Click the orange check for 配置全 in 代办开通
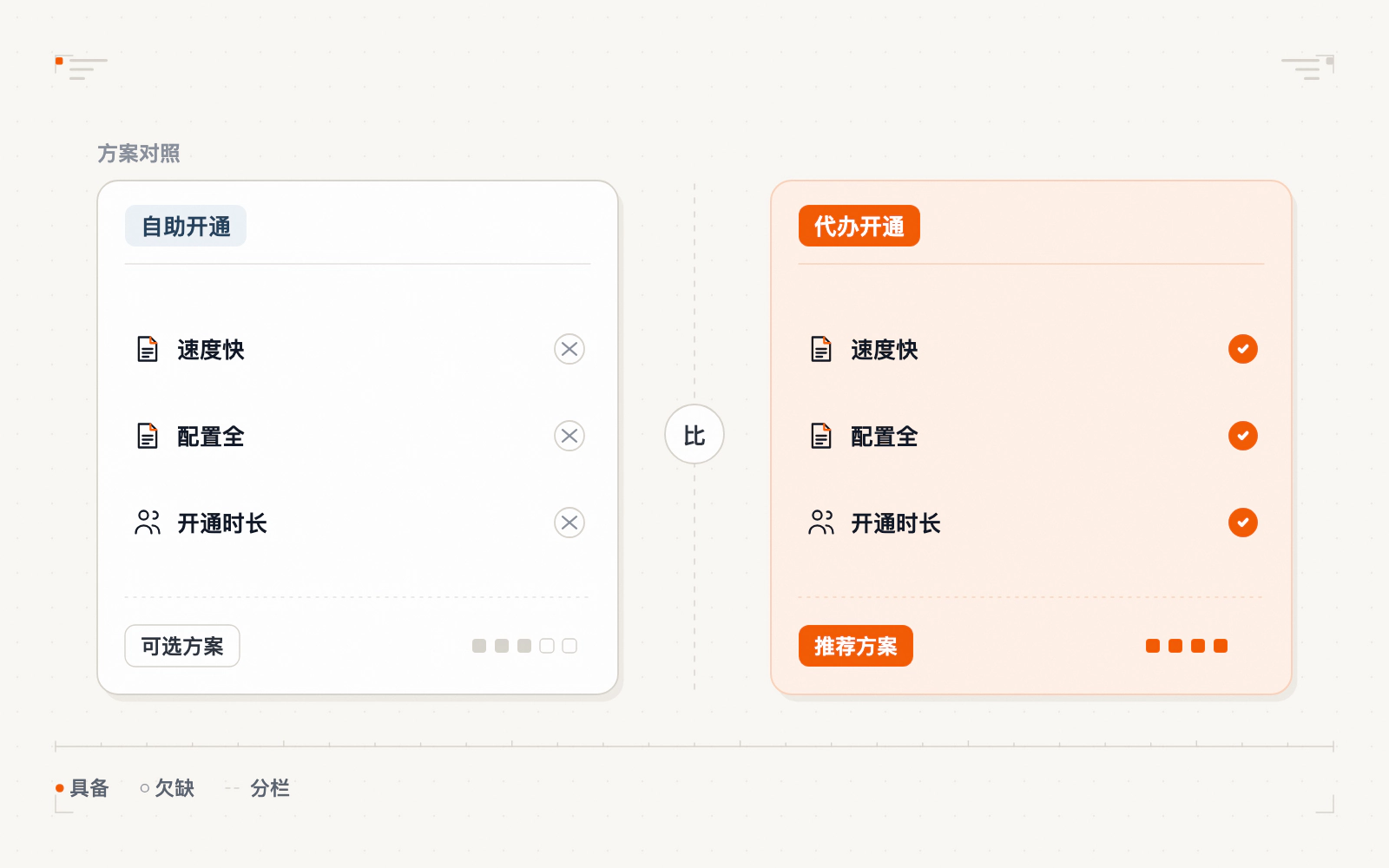The height and width of the screenshot is (868, 1389). coord(1243,436)
